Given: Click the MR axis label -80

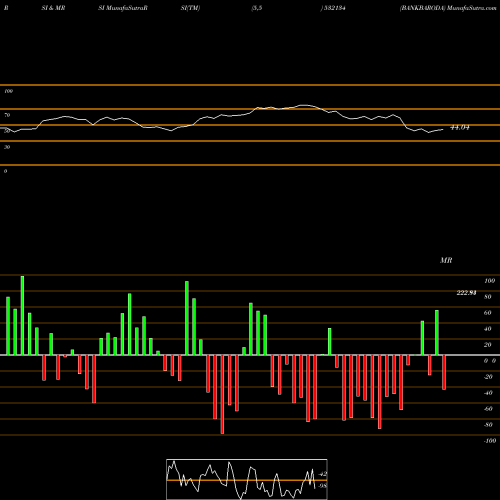Looking at the screenshot, I should coord(488,425).
